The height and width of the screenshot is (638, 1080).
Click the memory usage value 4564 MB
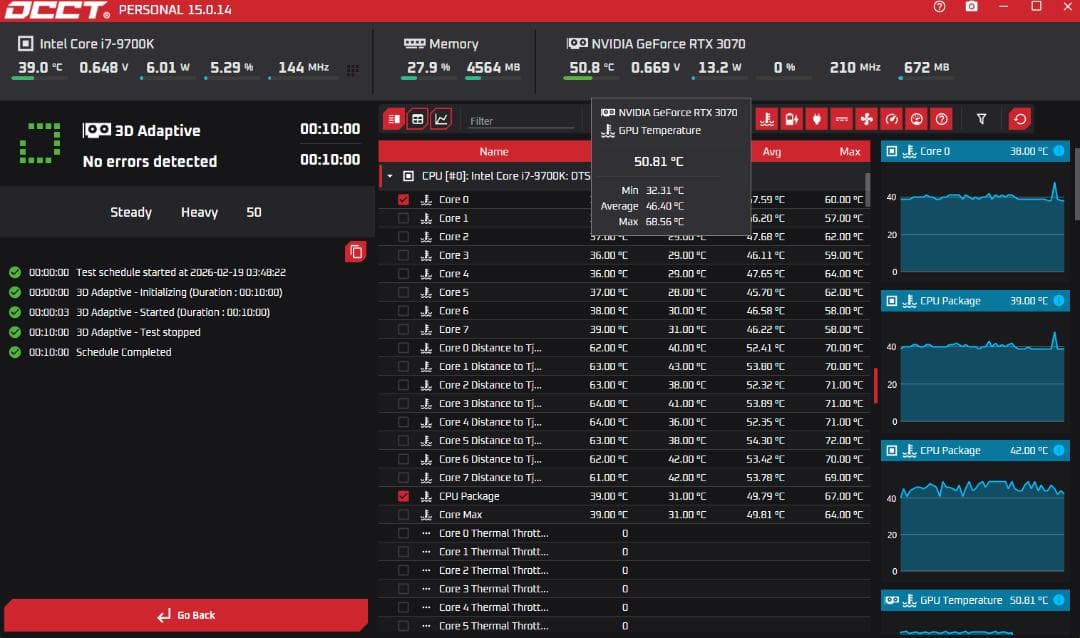point(493,68)
